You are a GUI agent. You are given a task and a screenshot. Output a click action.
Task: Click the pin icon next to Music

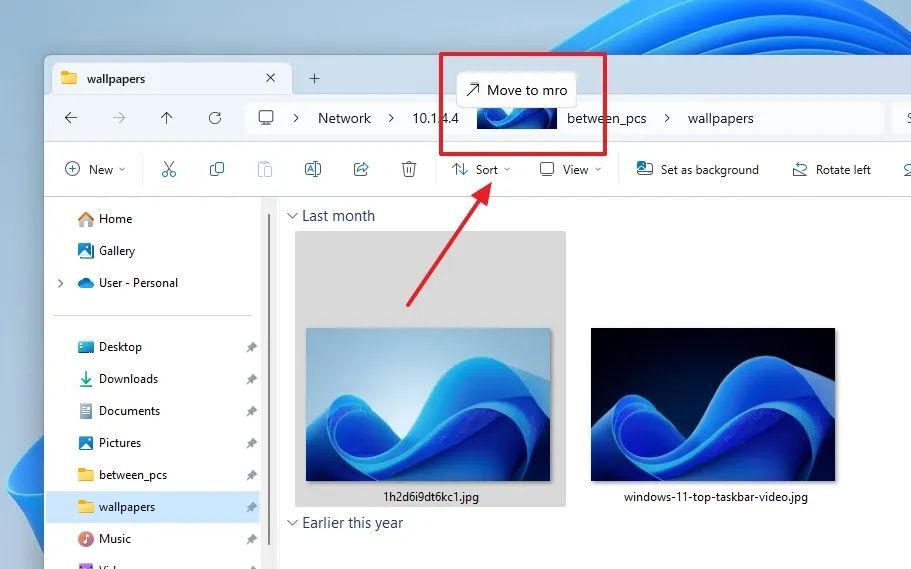pos(251,539)
